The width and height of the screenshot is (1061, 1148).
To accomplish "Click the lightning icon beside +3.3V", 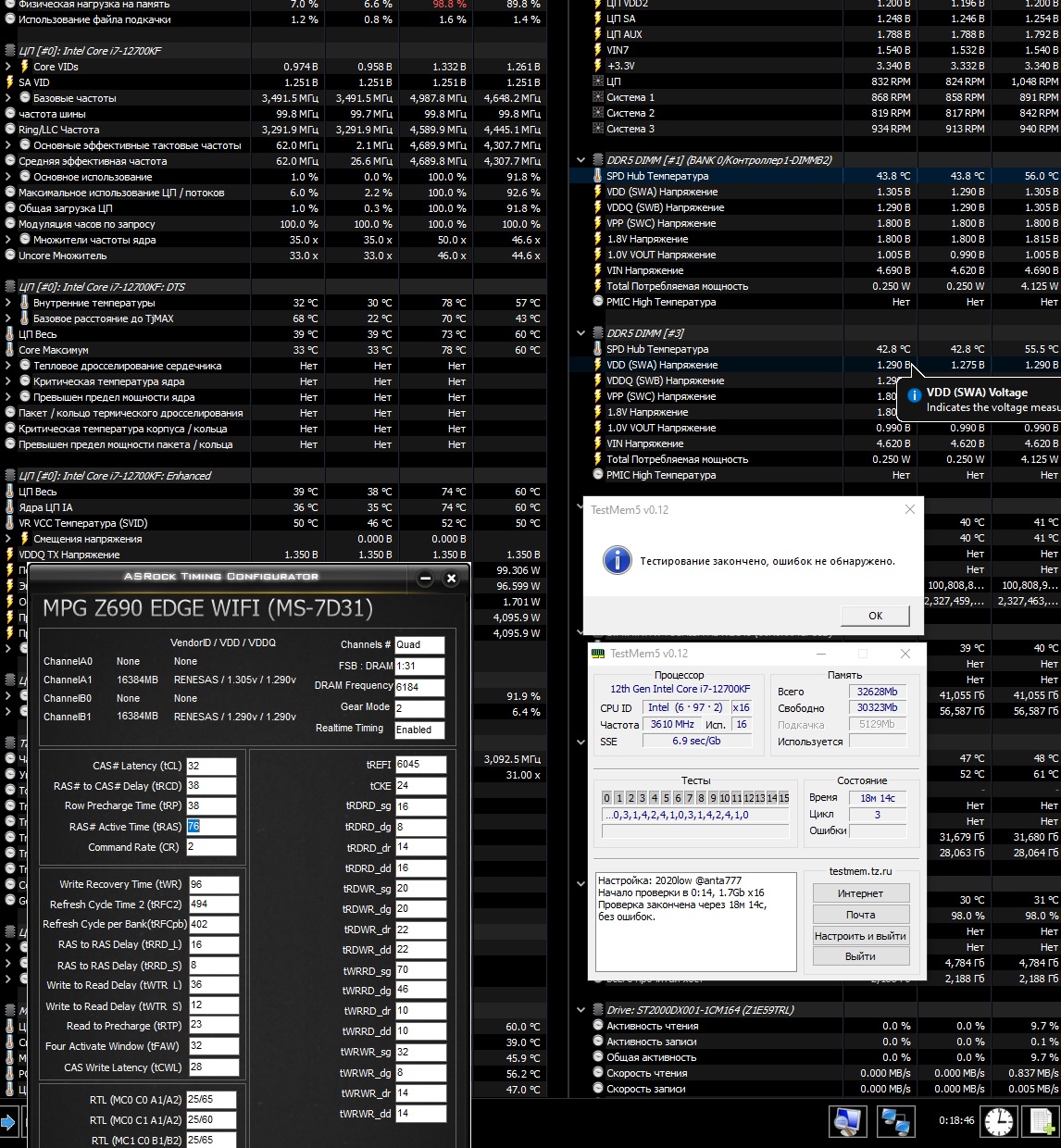I will (x=598, y=66).
